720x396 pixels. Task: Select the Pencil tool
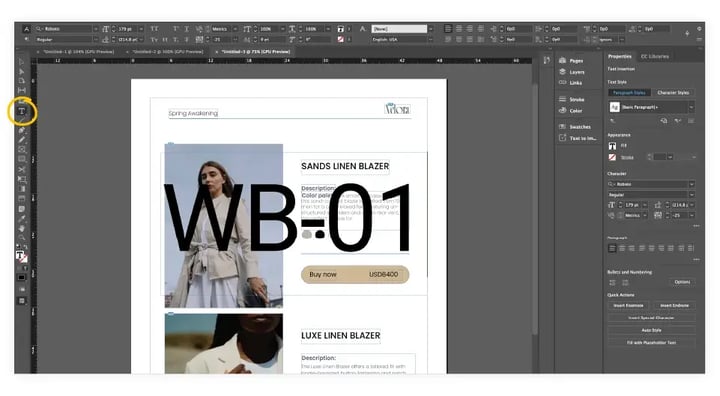point(22,140)
